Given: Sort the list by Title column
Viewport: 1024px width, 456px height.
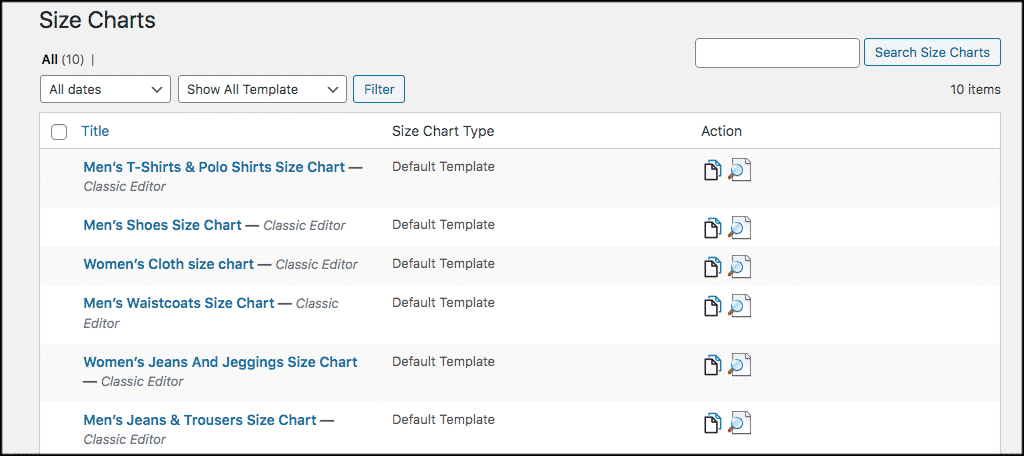Looking at the screenshot, I should click(95, 131).
